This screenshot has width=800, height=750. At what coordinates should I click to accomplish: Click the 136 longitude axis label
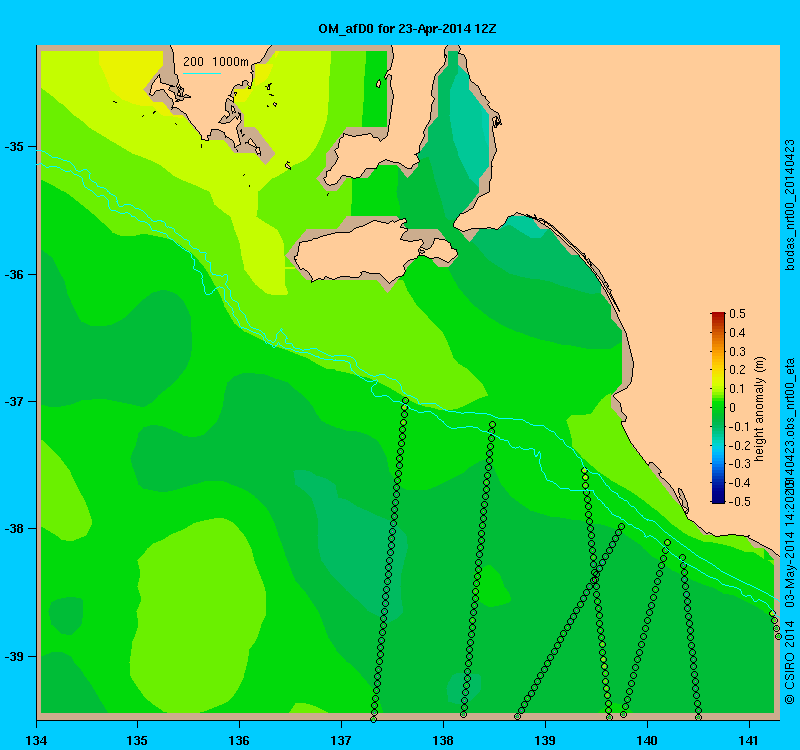tap(239, 740)
